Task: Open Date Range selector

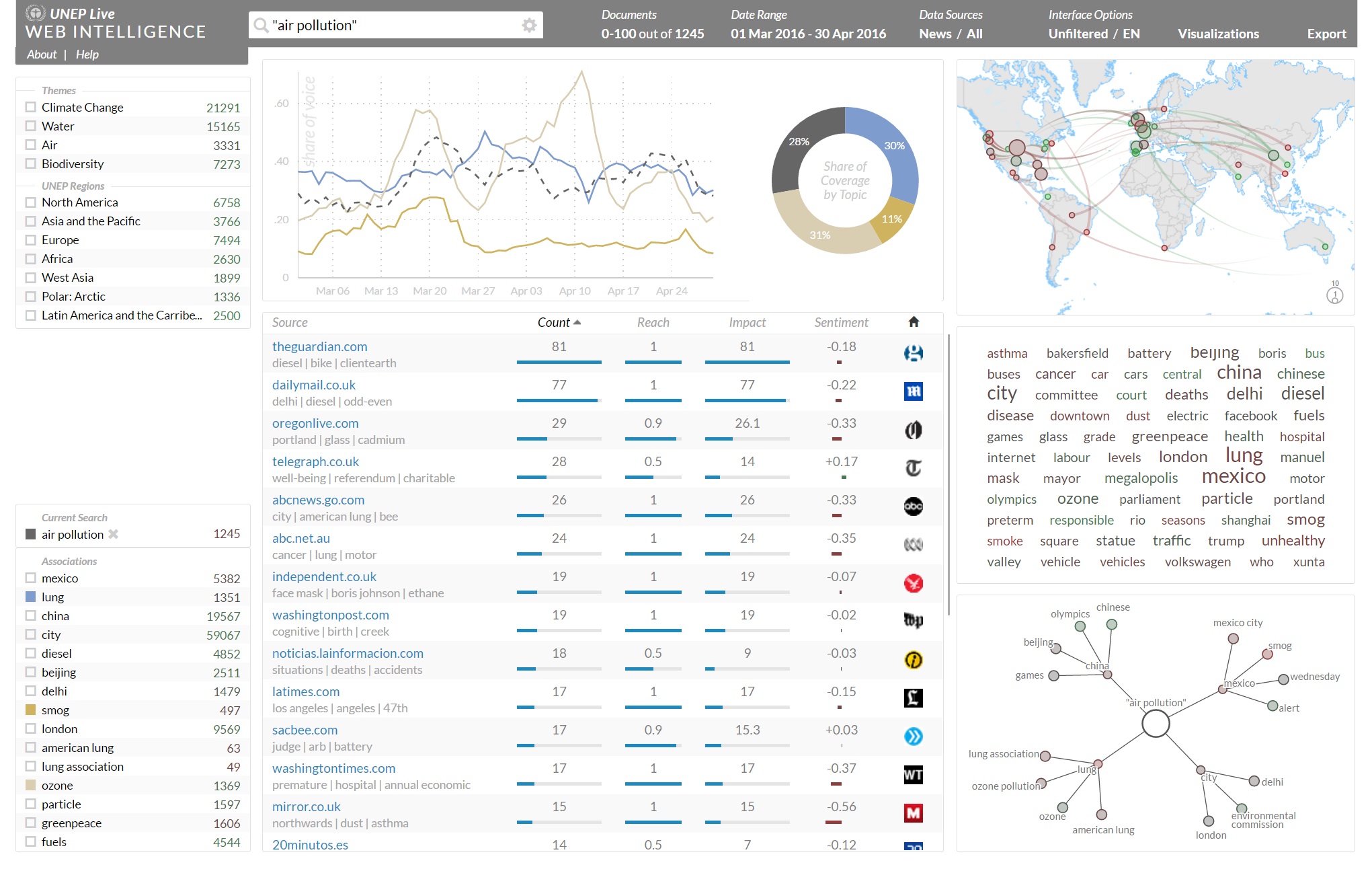Action: click(x=808, y=34)
